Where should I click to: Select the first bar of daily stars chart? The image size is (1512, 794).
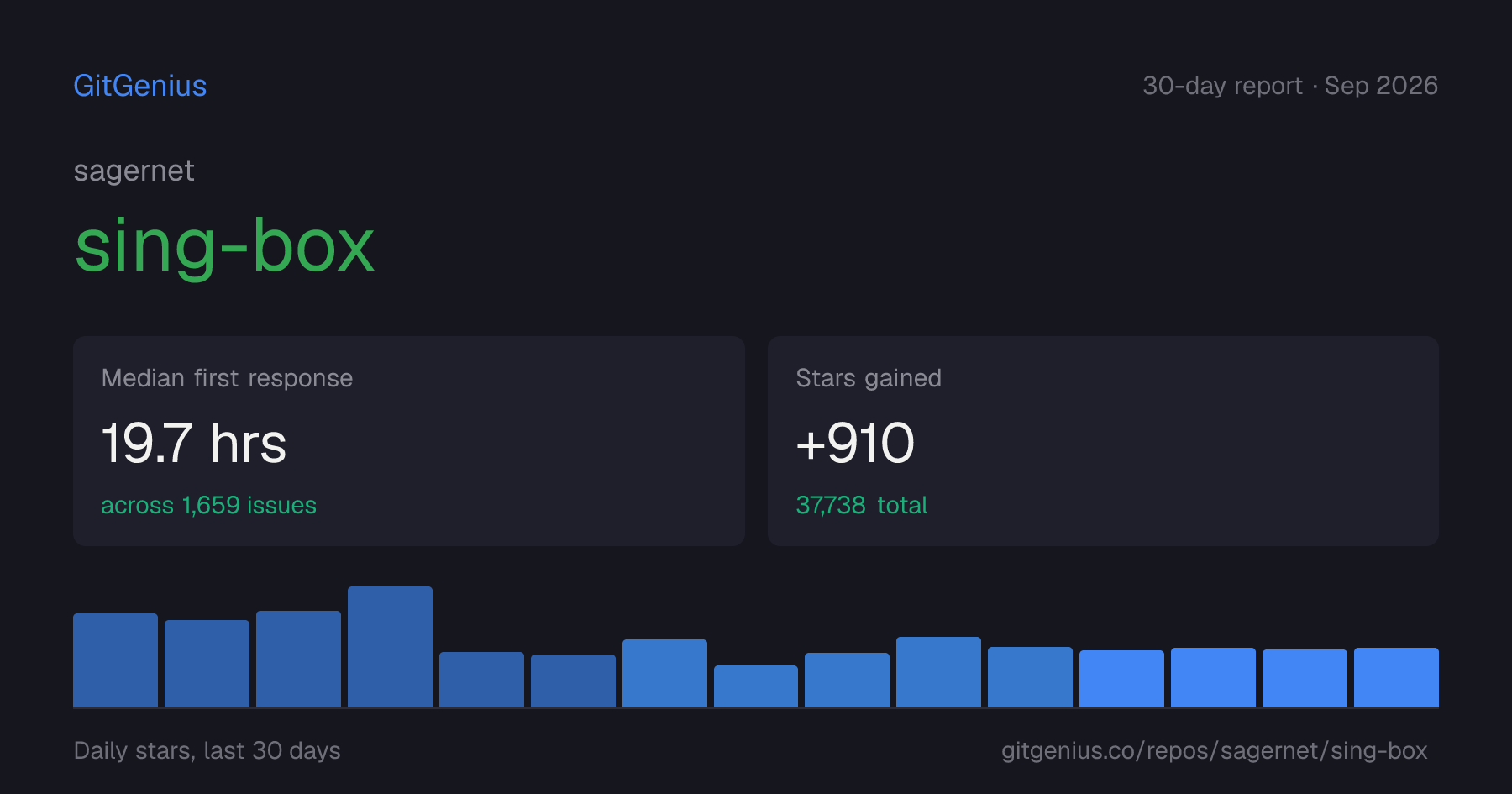(x=115, y=660)
